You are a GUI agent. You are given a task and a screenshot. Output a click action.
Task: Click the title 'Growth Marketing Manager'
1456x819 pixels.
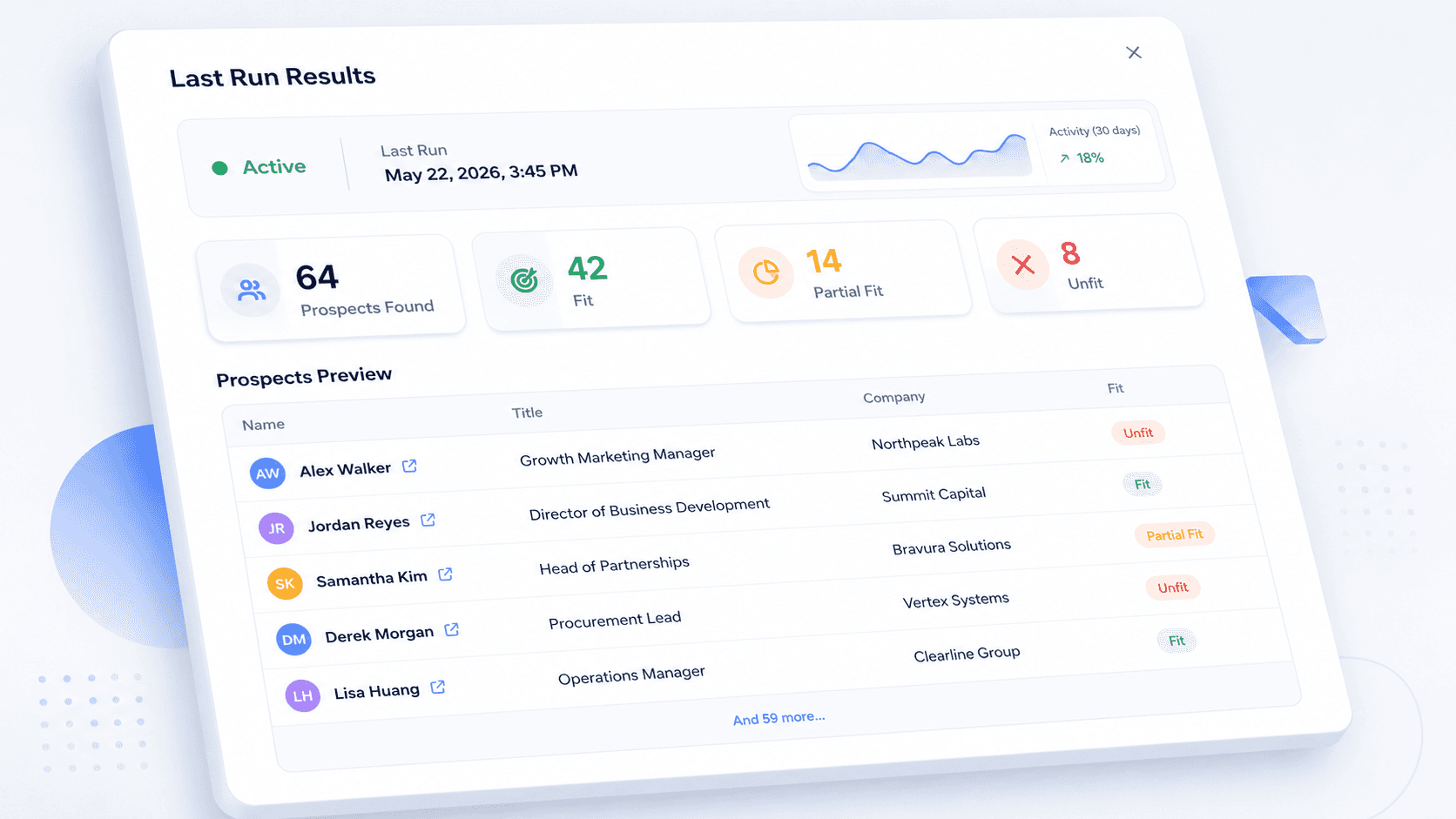(617, 456)
